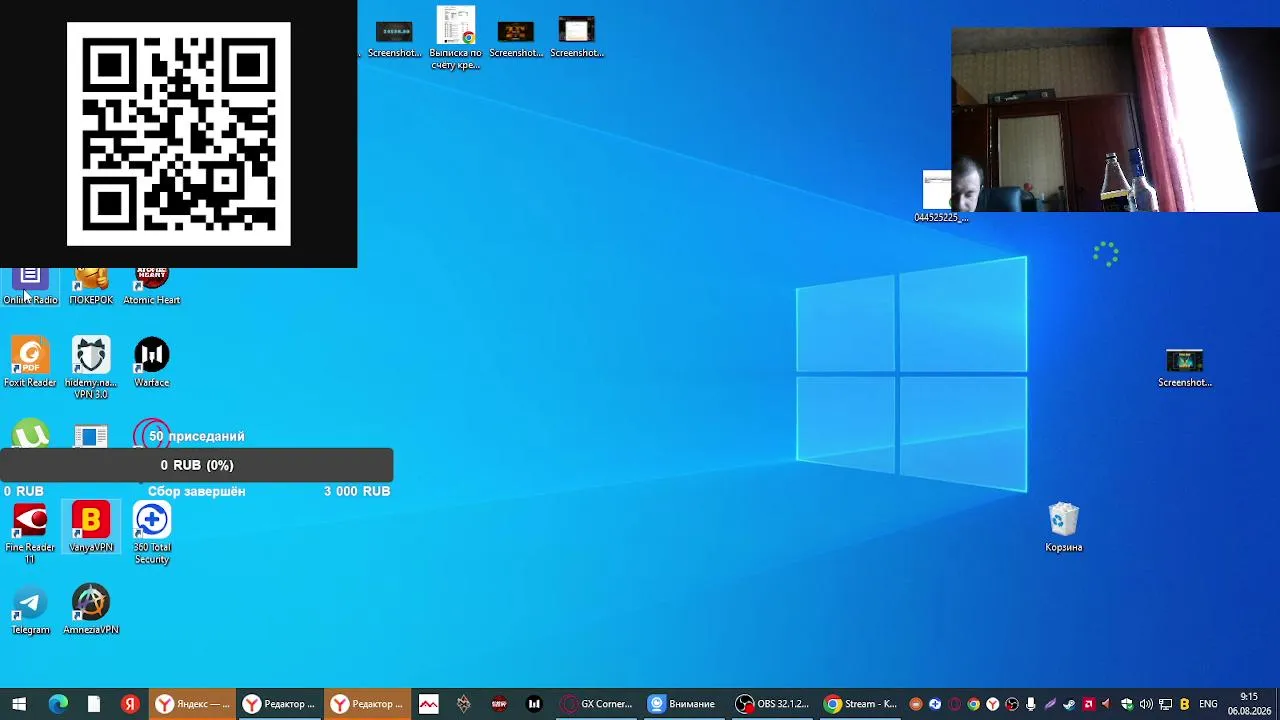The height and width of the screenshot is (720, 1280).
Task: Select the Корзина recycle bin icon
Action: coord(1064,528)
